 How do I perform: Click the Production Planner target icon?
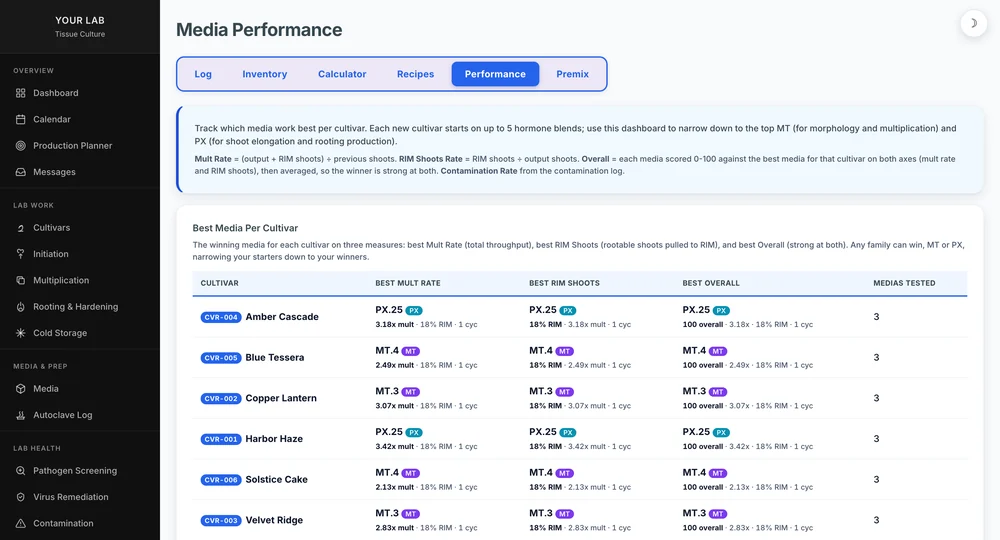20,145
